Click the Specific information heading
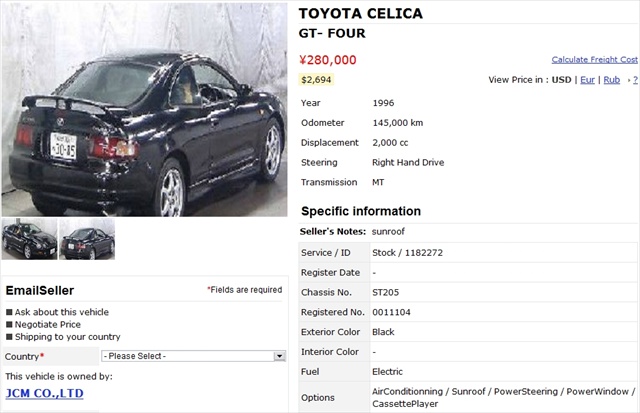 coord(361,211)
